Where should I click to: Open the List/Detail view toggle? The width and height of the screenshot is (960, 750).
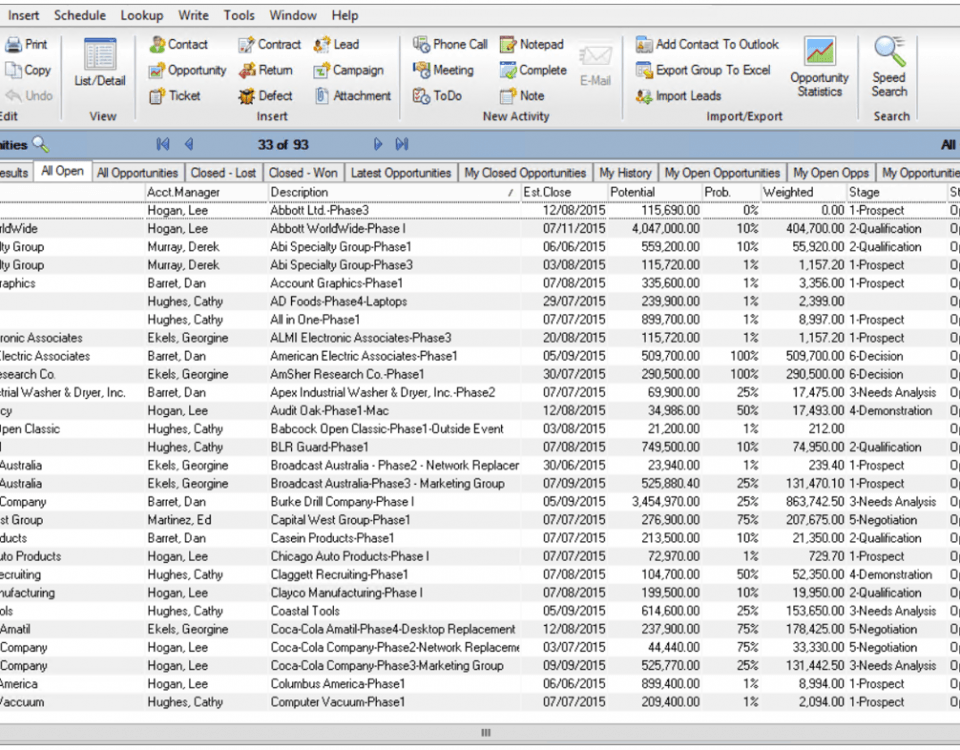[x=100, y=62]
